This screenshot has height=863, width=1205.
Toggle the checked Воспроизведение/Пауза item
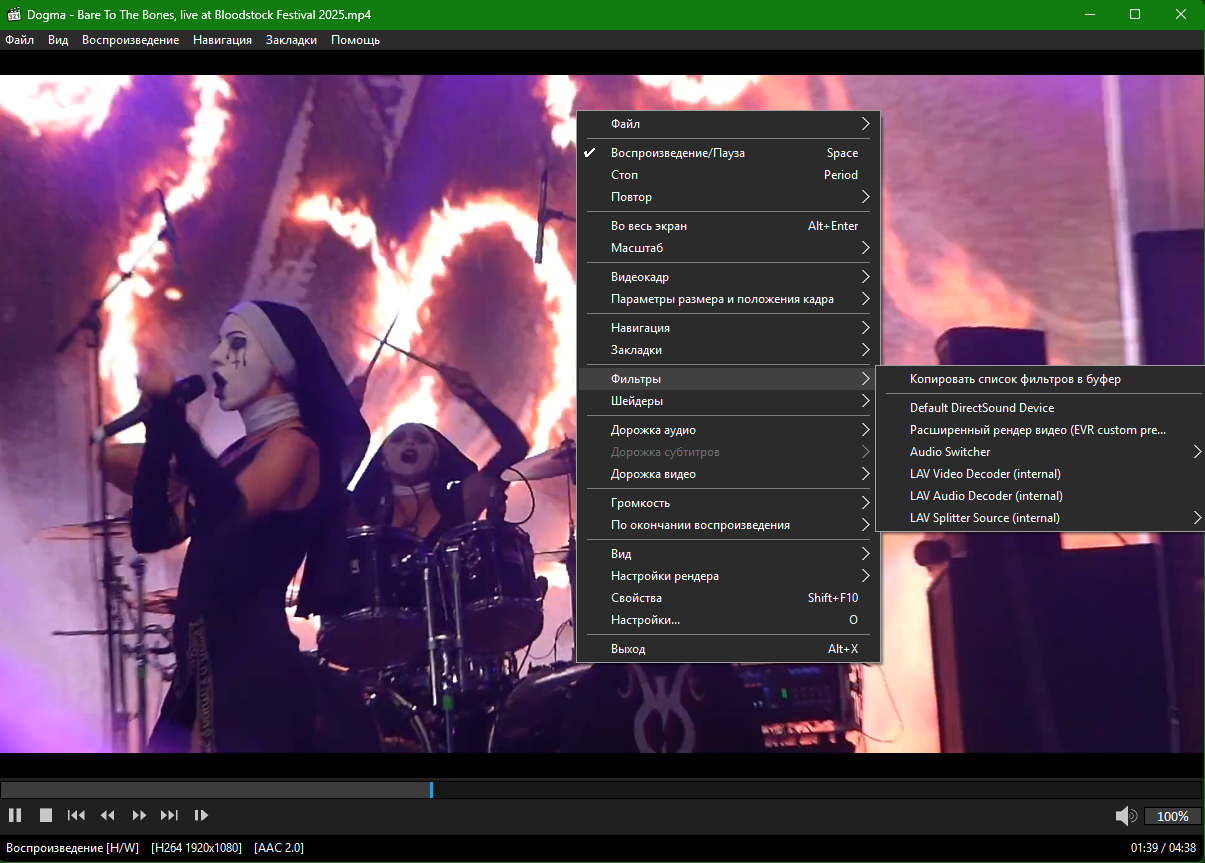point(677,153)
